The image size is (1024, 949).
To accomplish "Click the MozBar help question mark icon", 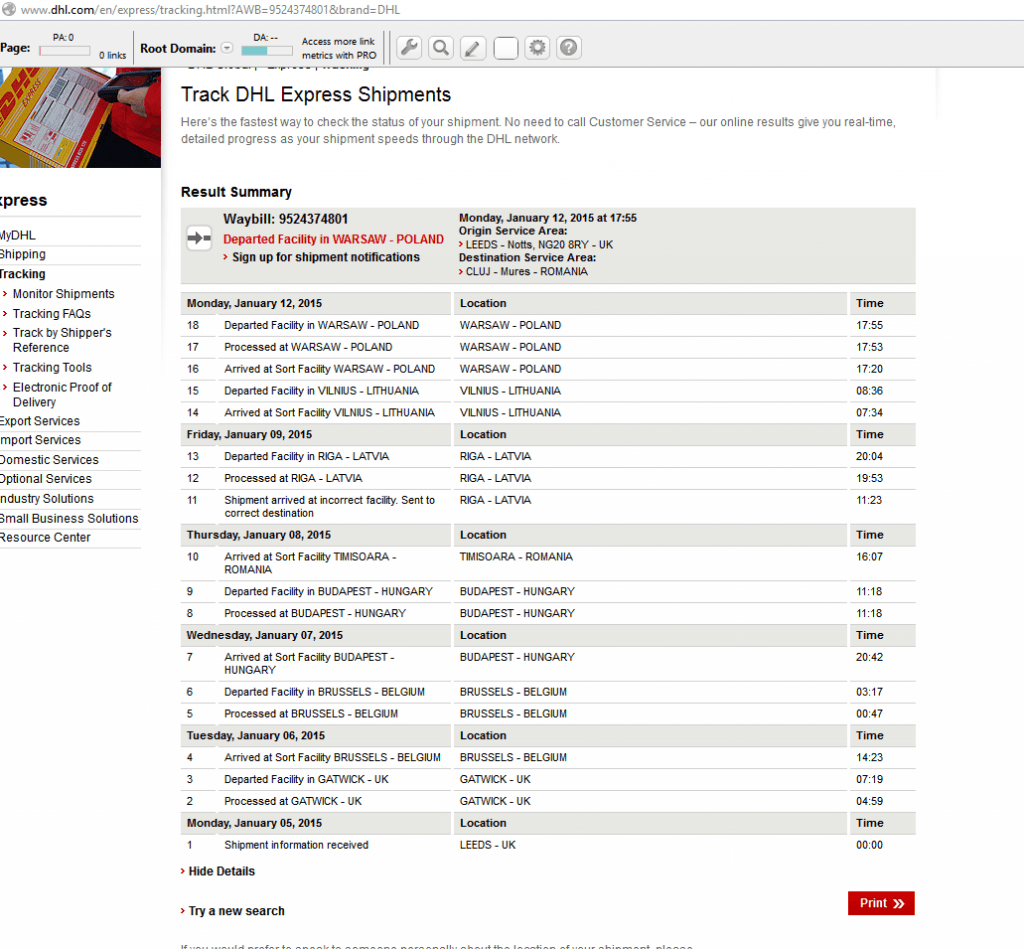I will (x=569, y=47).
